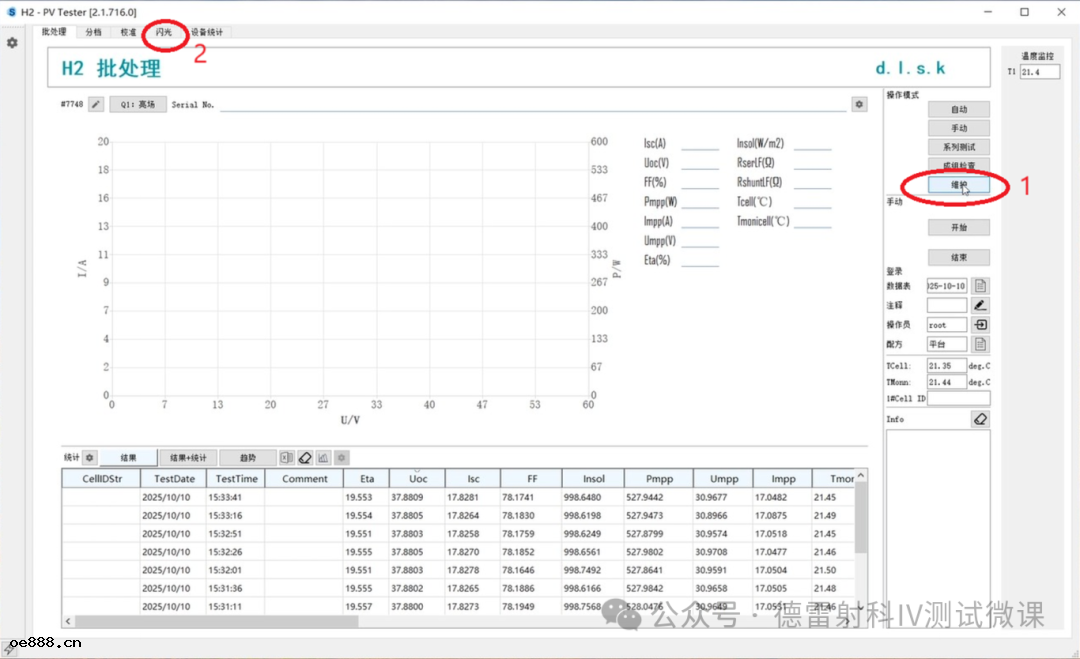Open the gear settings right of Serial No.
The height and width of the screenshot is (659, 1080).
click(858, 104)
